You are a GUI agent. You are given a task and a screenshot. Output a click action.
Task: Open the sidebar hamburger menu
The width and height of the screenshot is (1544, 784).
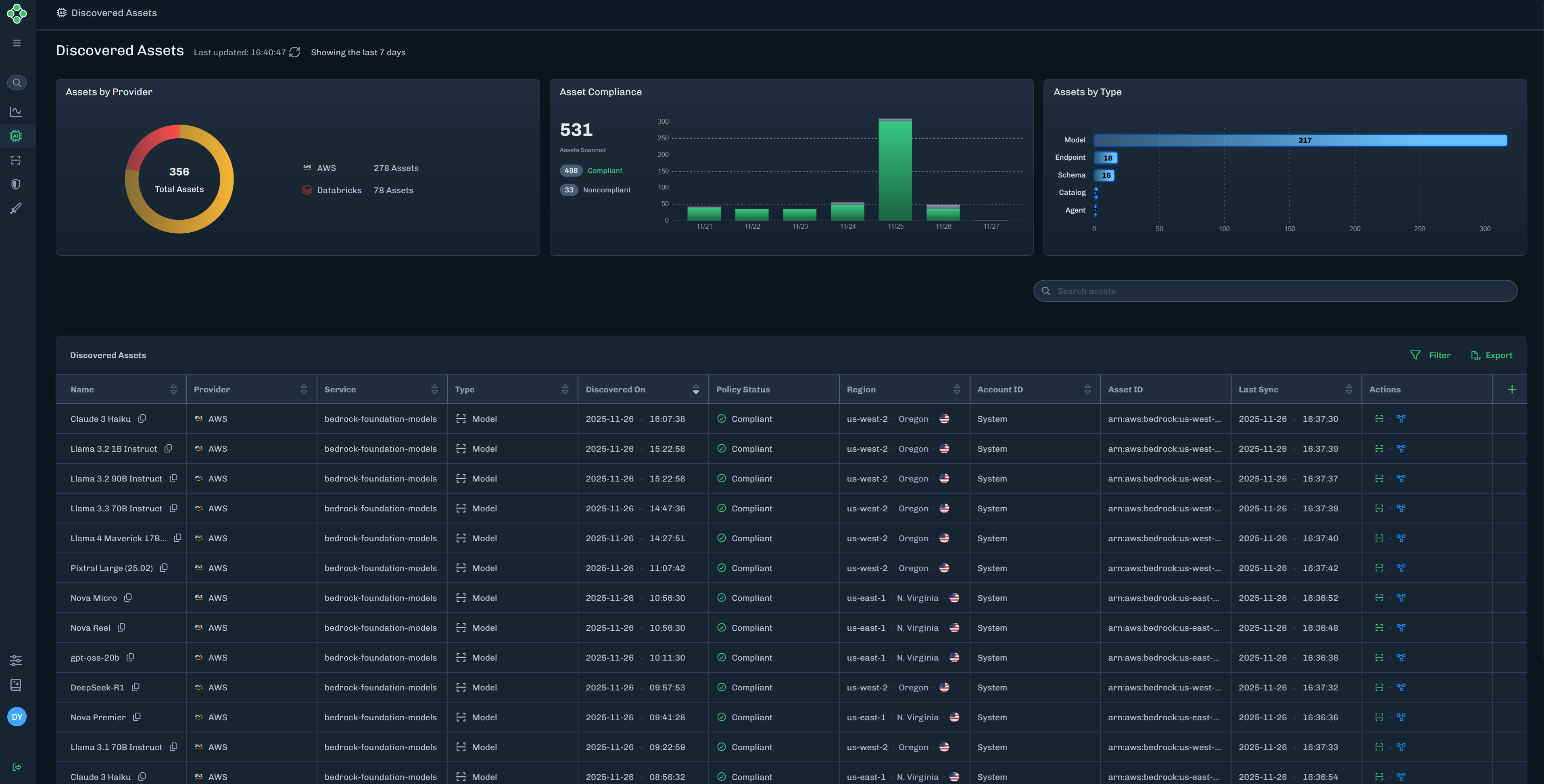coord(17,43)
